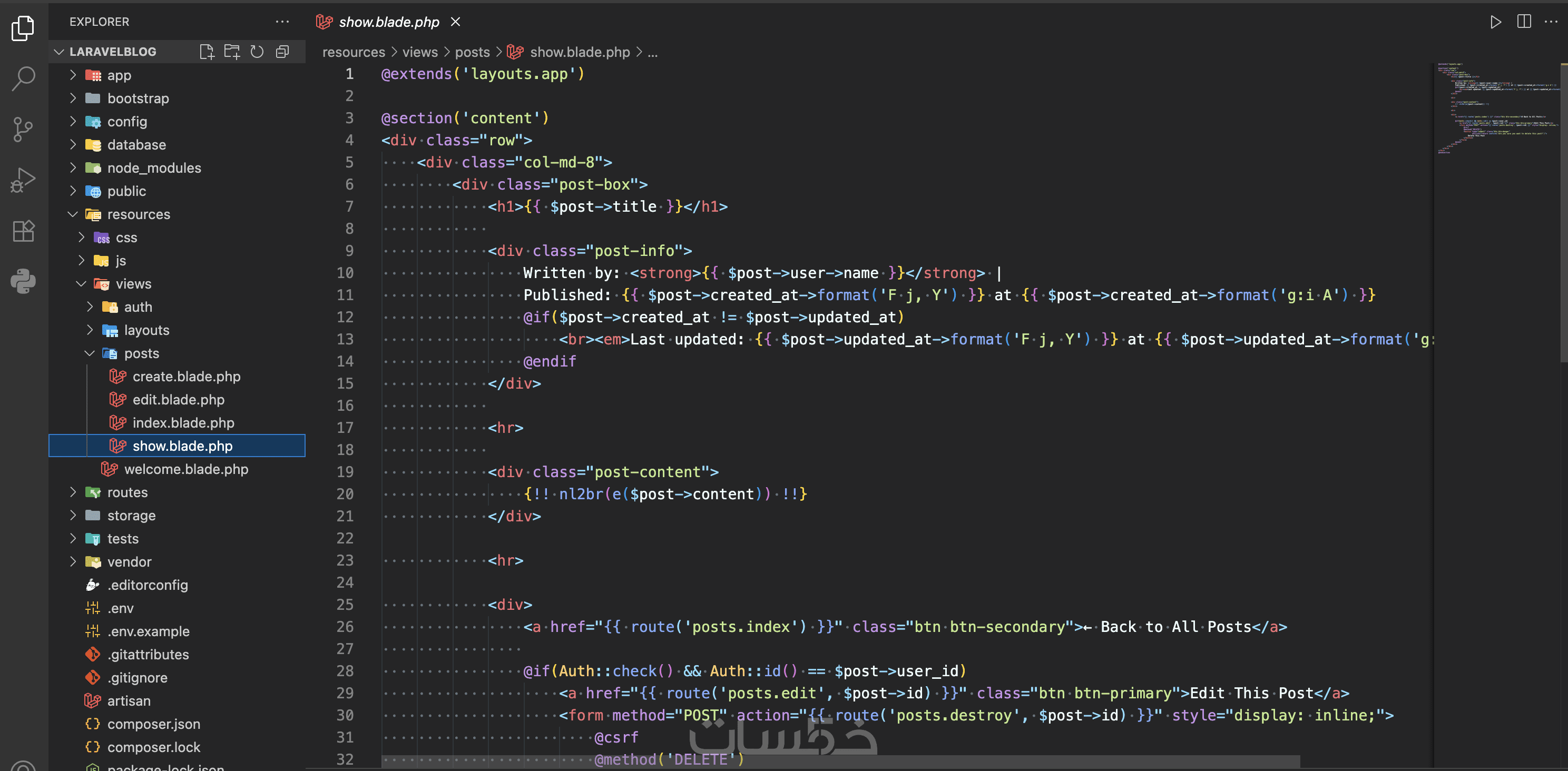Screen dimensions: 1568x771
Task: Open the Python activity bar icon
Action: [23, 281]
